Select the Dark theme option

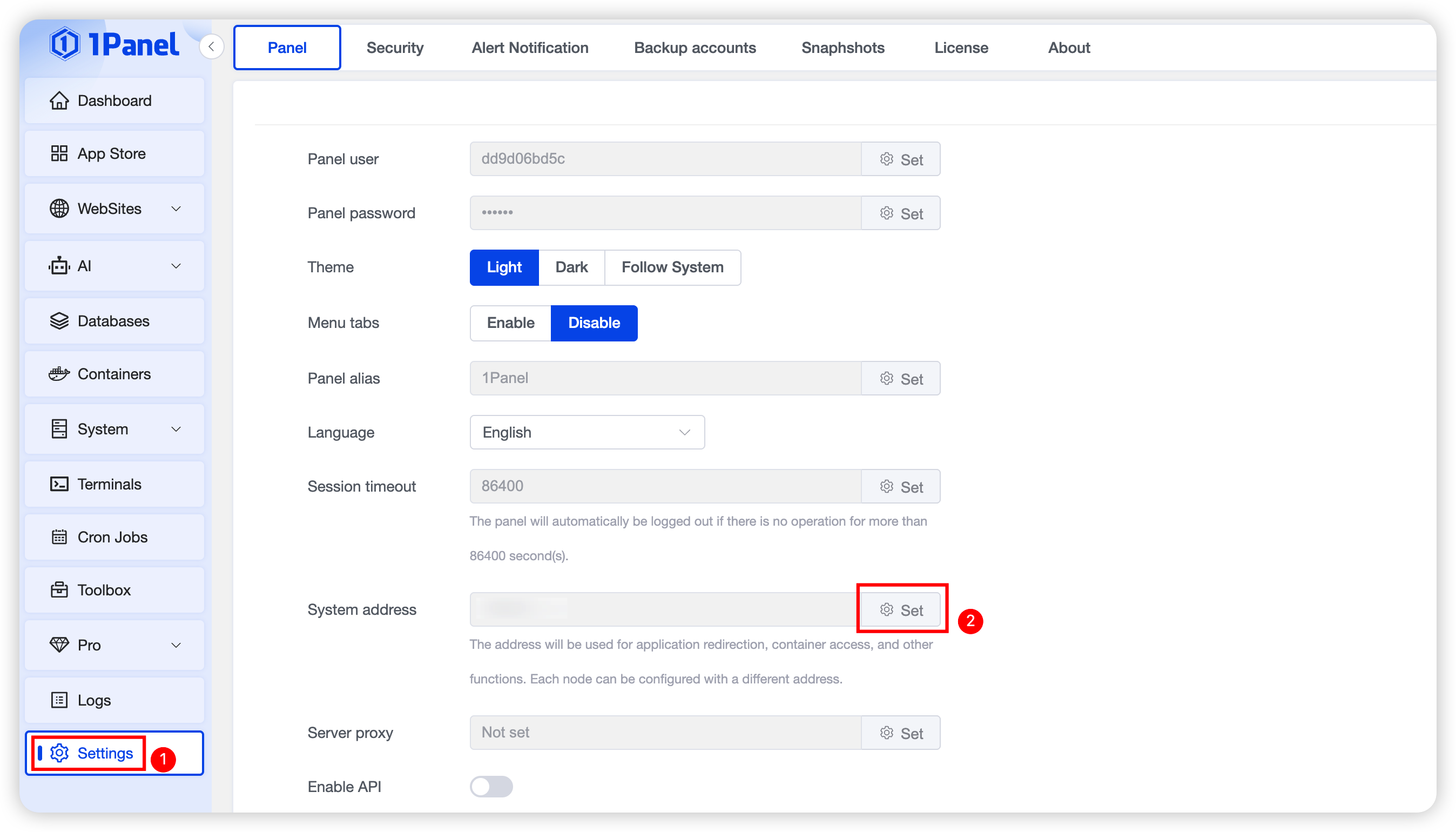point(571,267)
